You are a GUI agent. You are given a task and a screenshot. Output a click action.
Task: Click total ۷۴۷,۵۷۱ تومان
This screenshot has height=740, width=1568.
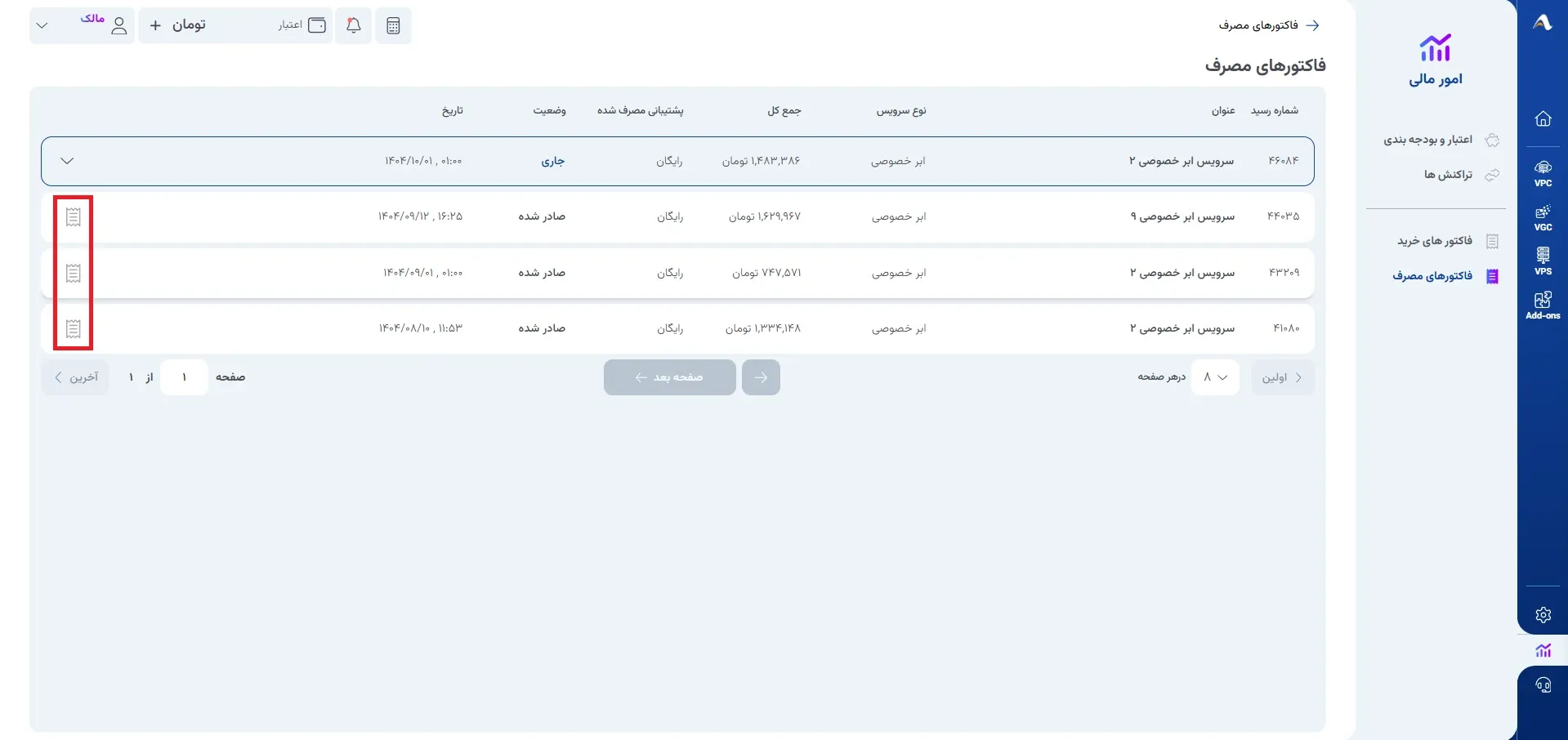click(x=766, y=273)
